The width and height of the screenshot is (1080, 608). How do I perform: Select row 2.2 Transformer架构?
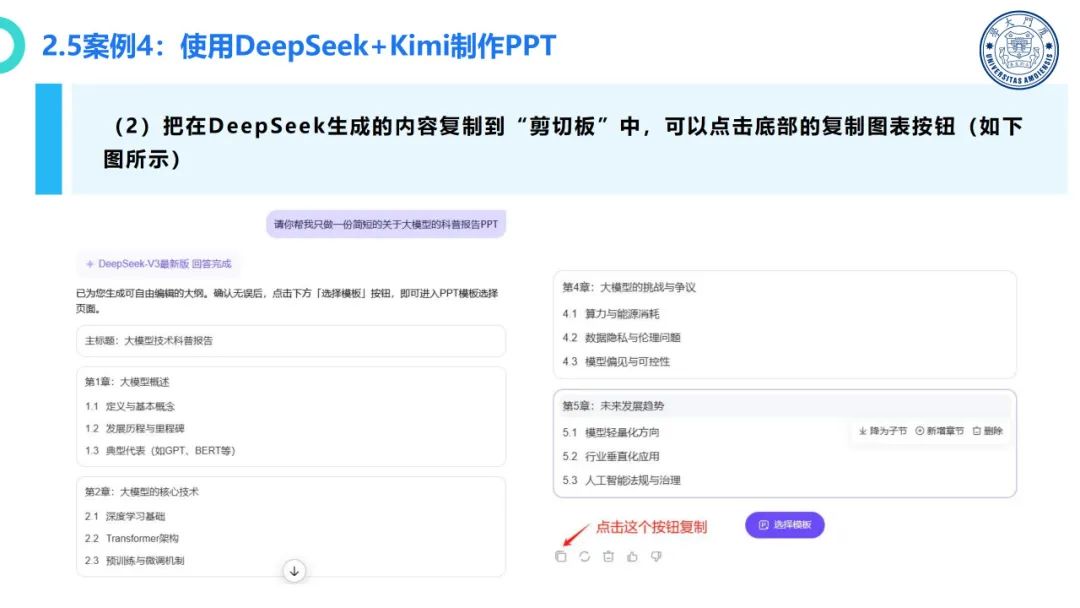tap(131, 538)
